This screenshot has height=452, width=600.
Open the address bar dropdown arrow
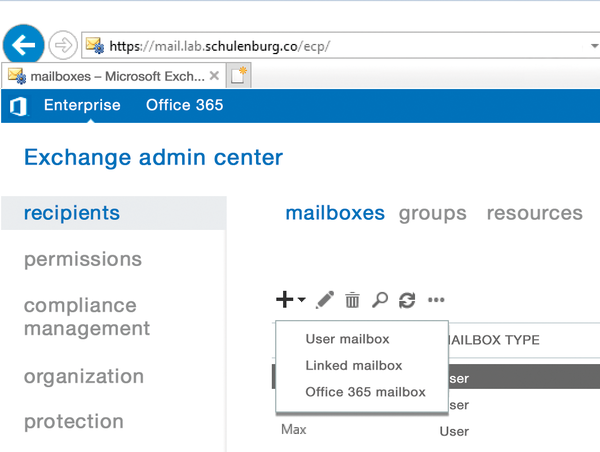pos(594,46)
